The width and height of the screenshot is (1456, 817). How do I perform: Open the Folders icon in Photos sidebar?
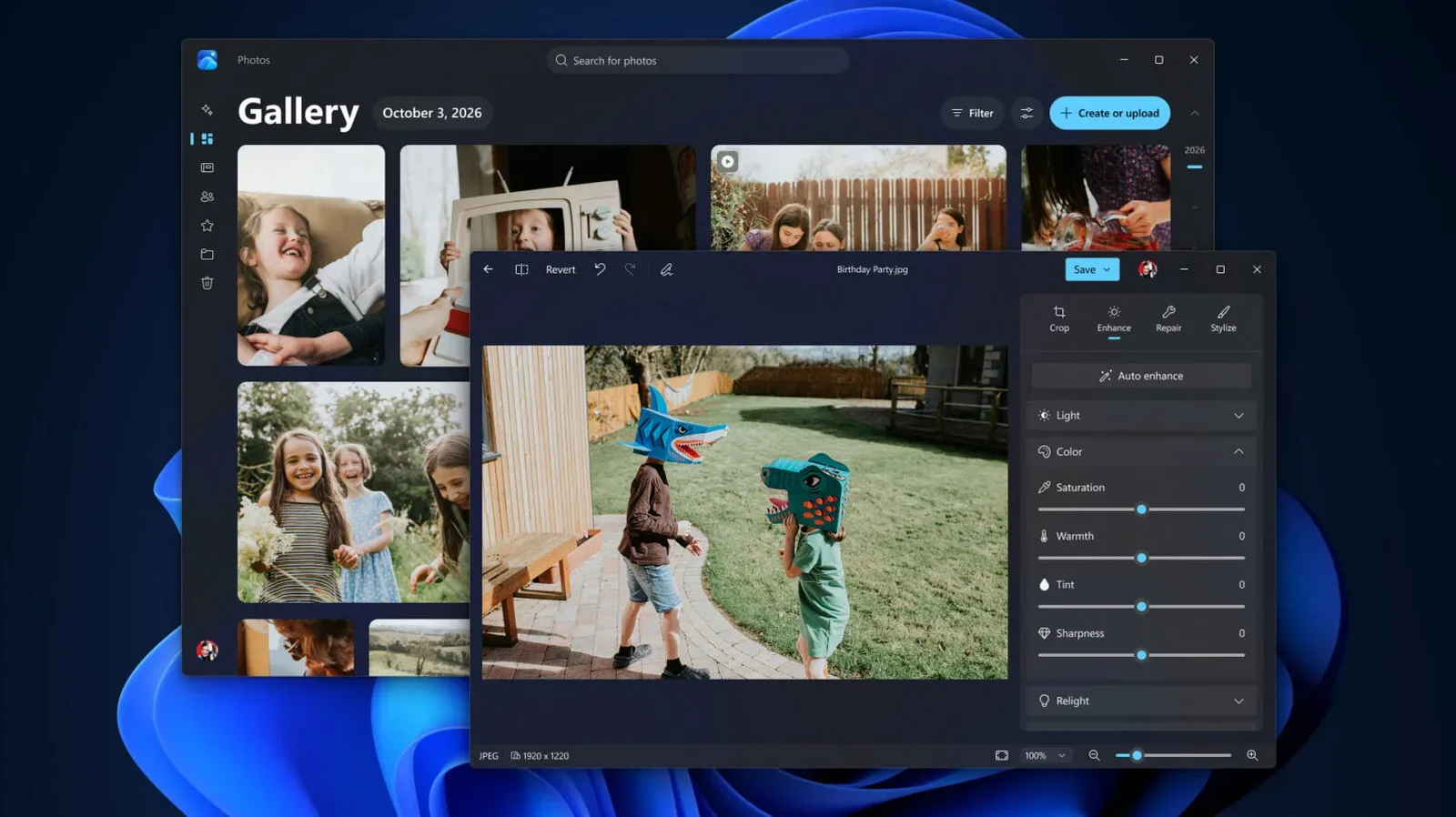pyautogui.click(x=207, y=255)
